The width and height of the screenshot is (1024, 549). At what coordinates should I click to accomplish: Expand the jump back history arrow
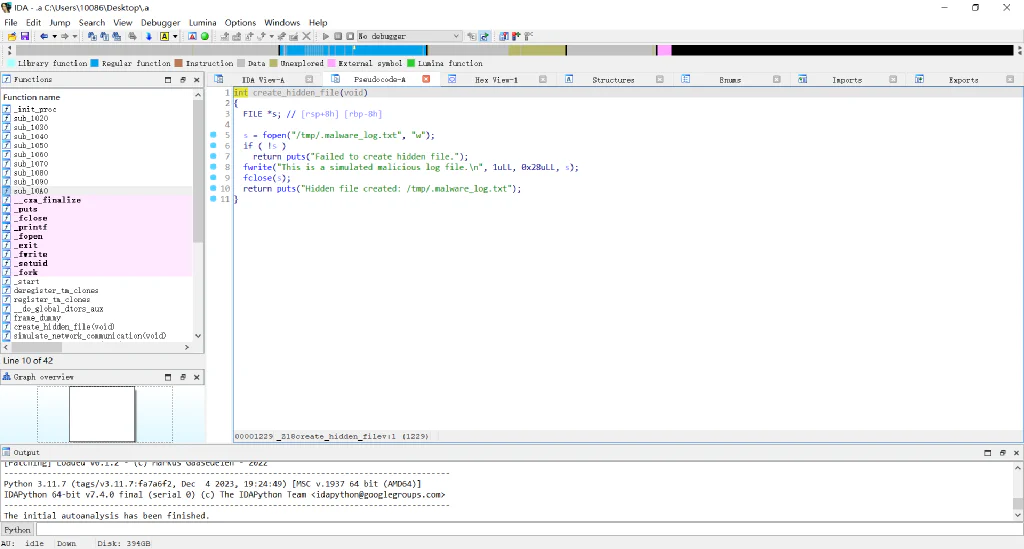pyautogui.click(x=54, y=37)
